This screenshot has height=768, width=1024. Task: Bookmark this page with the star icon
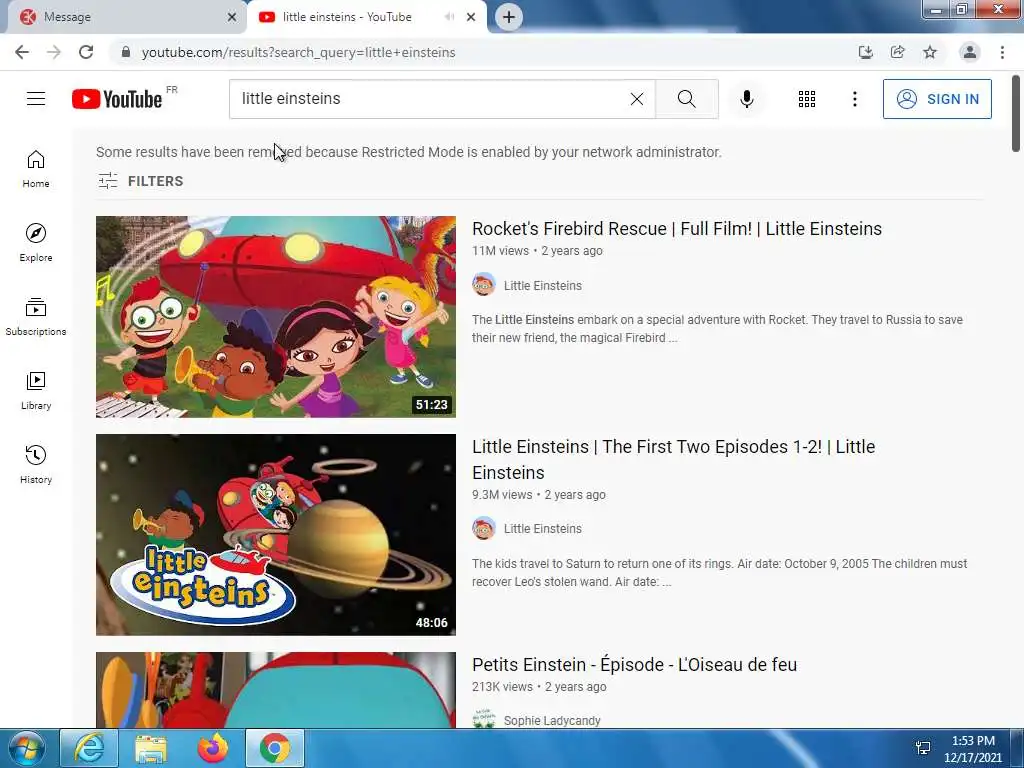[x=930, y=52]
